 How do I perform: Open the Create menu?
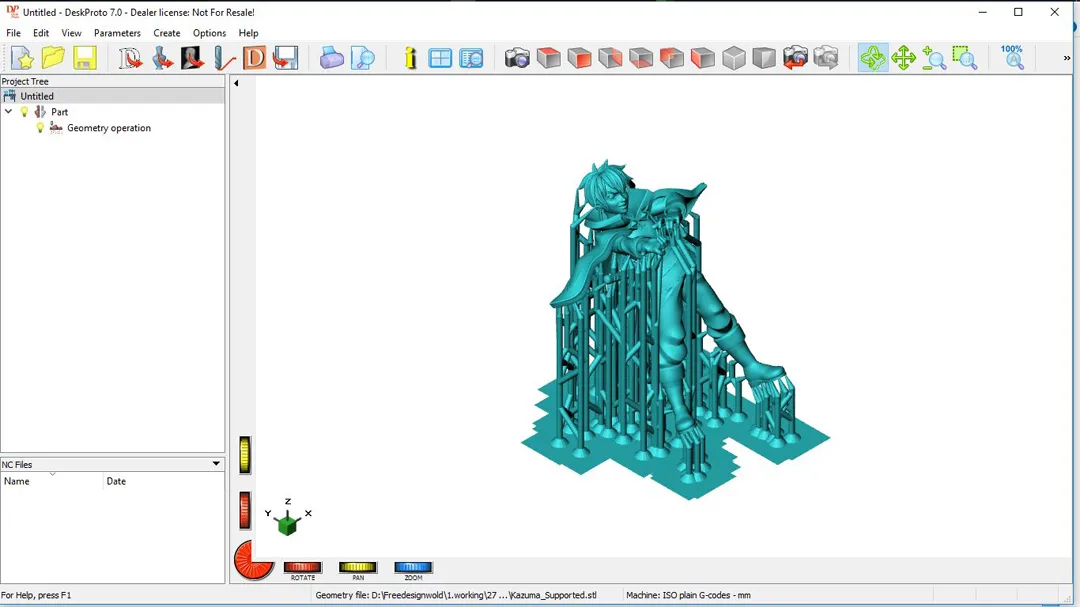[167, 33]
